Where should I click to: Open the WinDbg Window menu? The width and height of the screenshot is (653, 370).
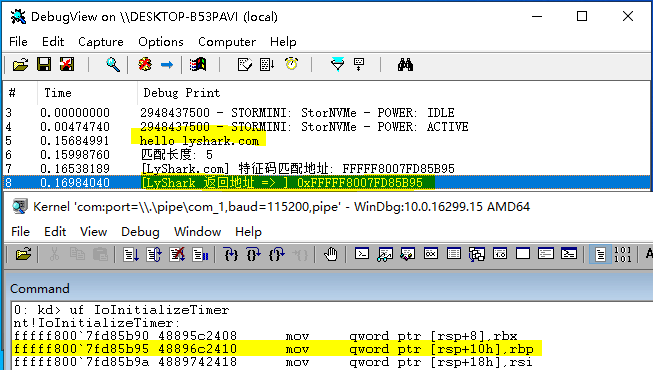(x=197, y=232)
